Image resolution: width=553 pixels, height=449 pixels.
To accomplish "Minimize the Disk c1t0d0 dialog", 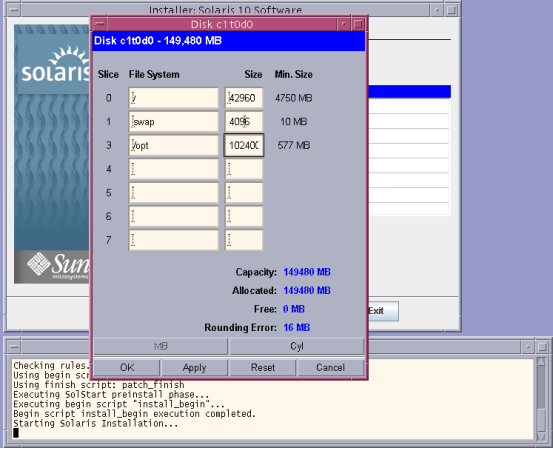I will click(x=343, y=24).
